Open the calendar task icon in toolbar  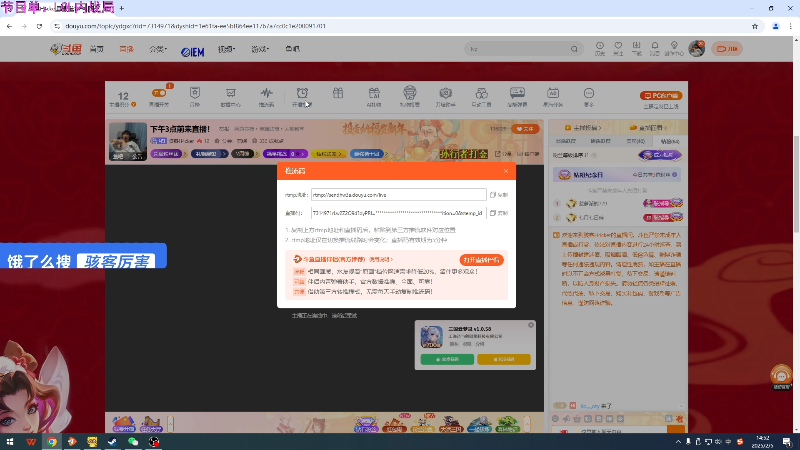553,93
